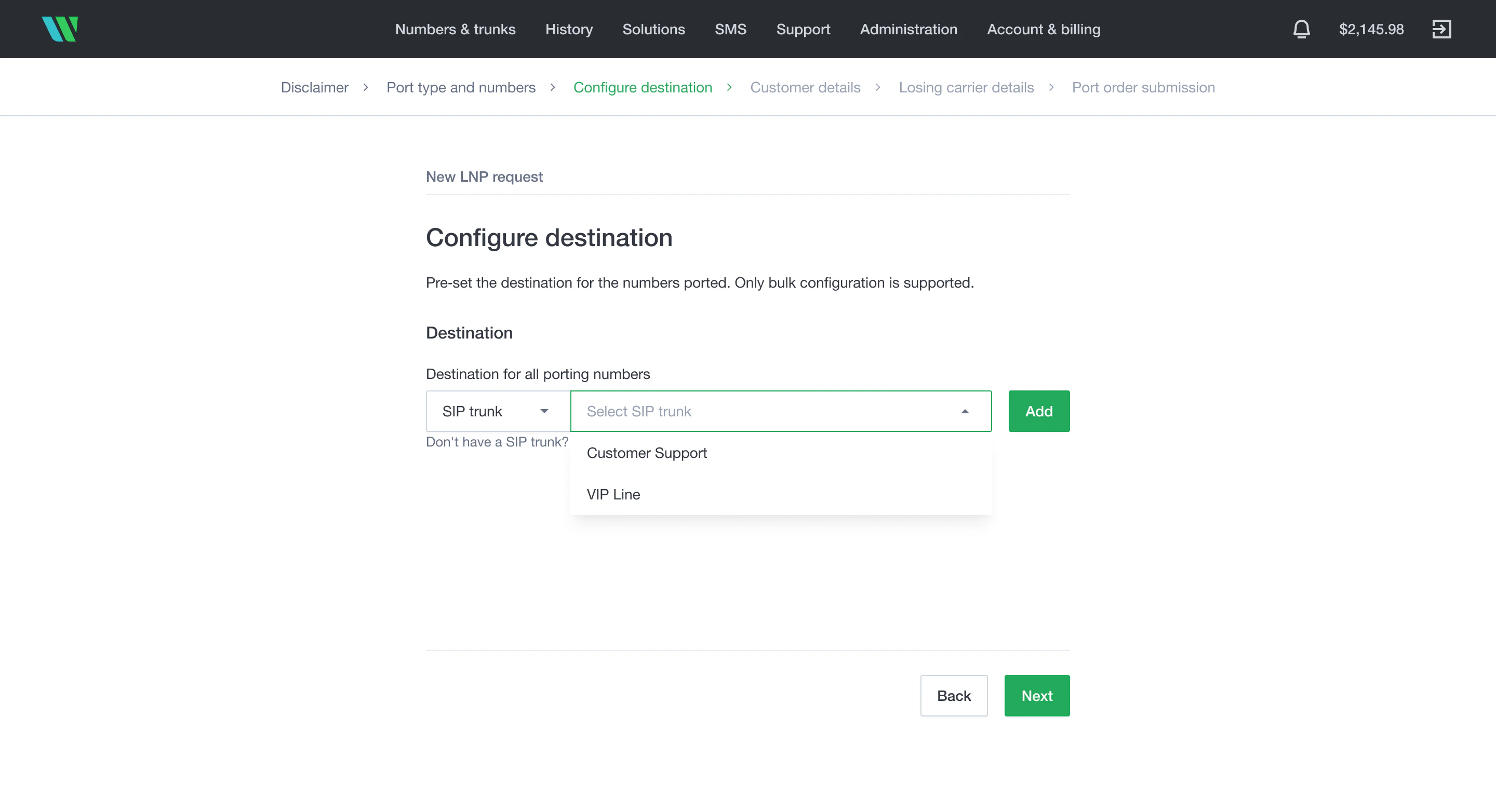Open Numbers & trunks menu
Viewport: 1496px width, 812px height.
click(x=455, y=29)
